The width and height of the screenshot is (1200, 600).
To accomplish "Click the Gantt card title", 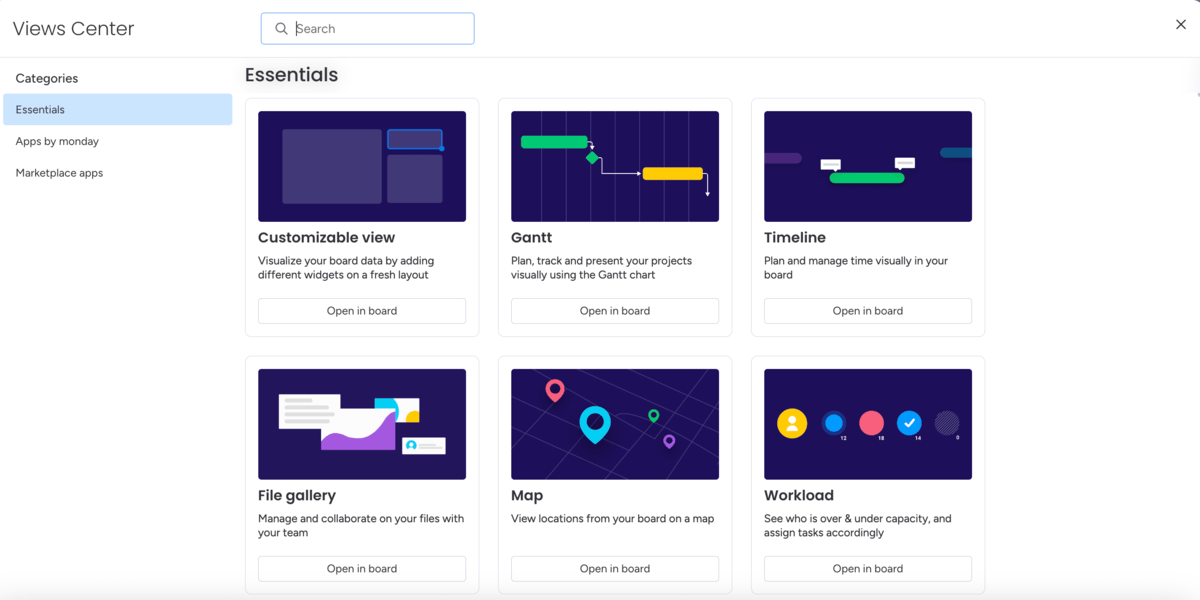I will point(531,238).
